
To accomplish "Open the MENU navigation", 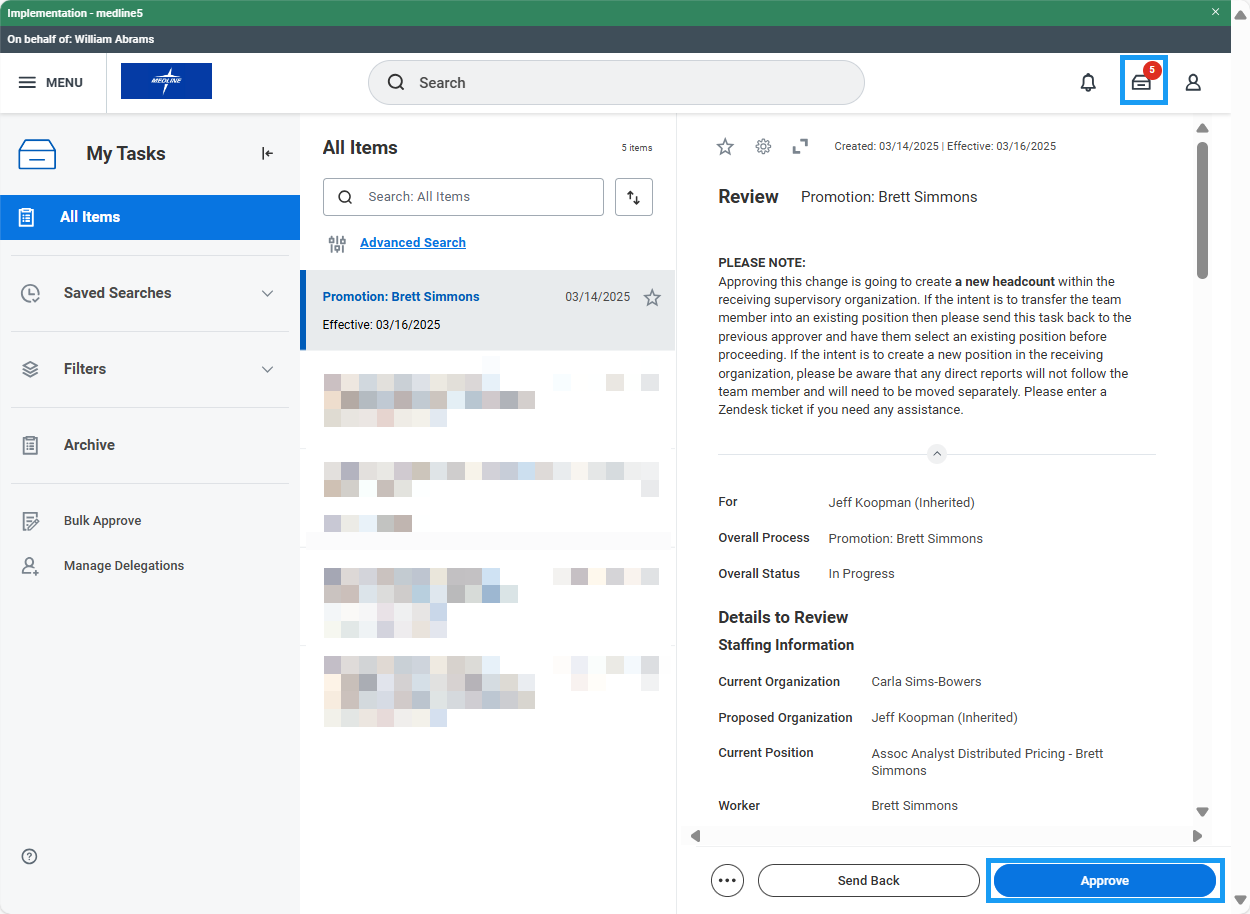I will (52, 82).
